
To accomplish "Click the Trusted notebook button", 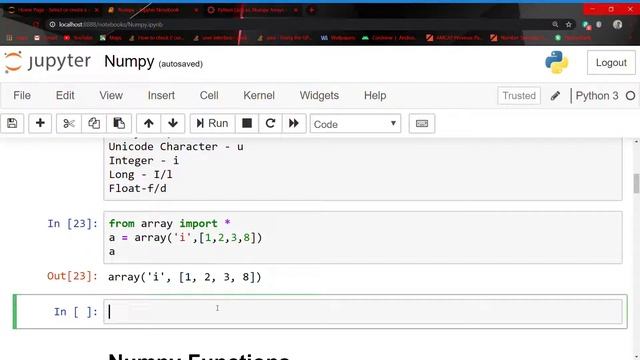I will tap(519, 96).
